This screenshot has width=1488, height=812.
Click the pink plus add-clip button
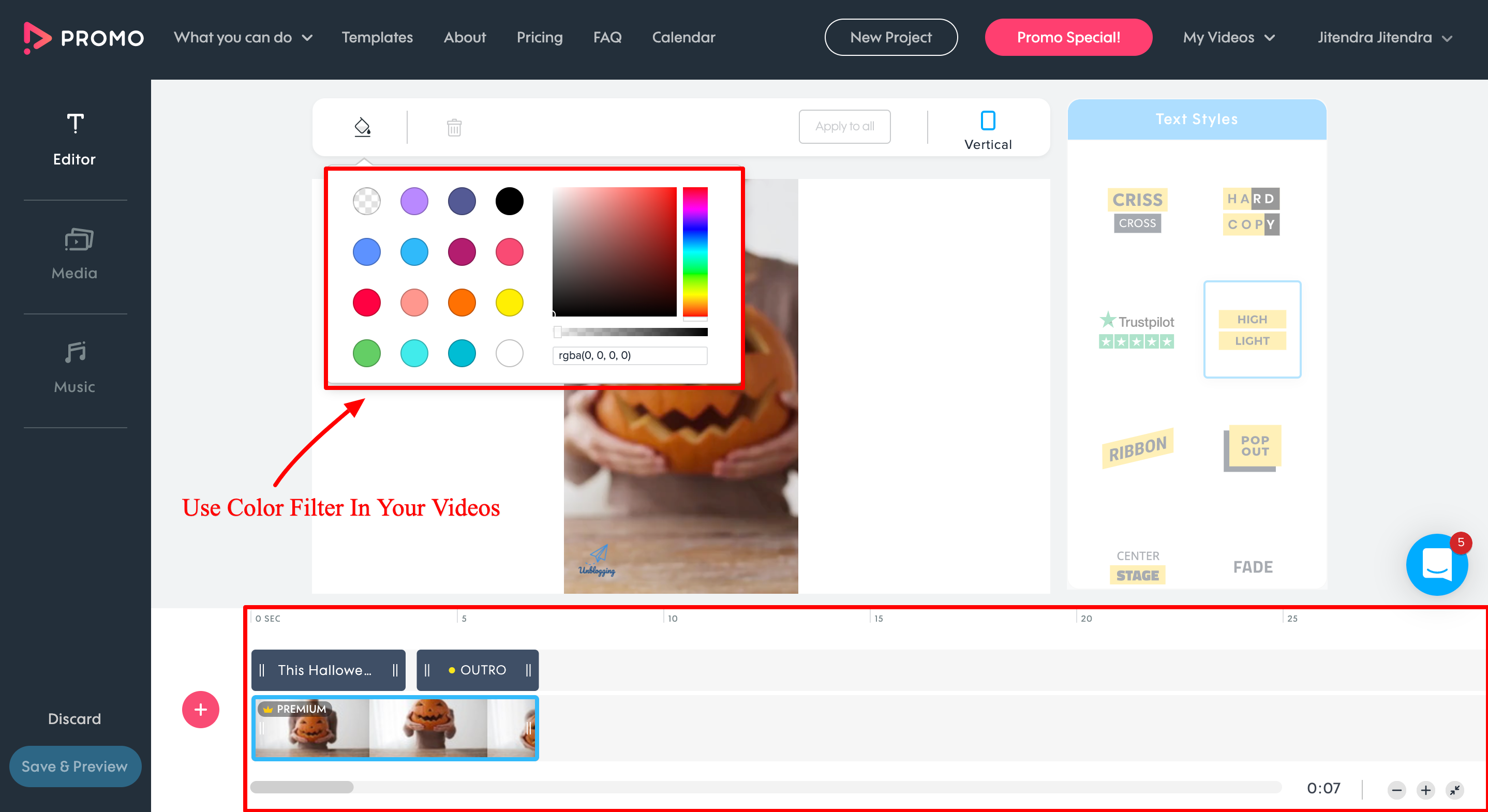click(x=200, y=709)
